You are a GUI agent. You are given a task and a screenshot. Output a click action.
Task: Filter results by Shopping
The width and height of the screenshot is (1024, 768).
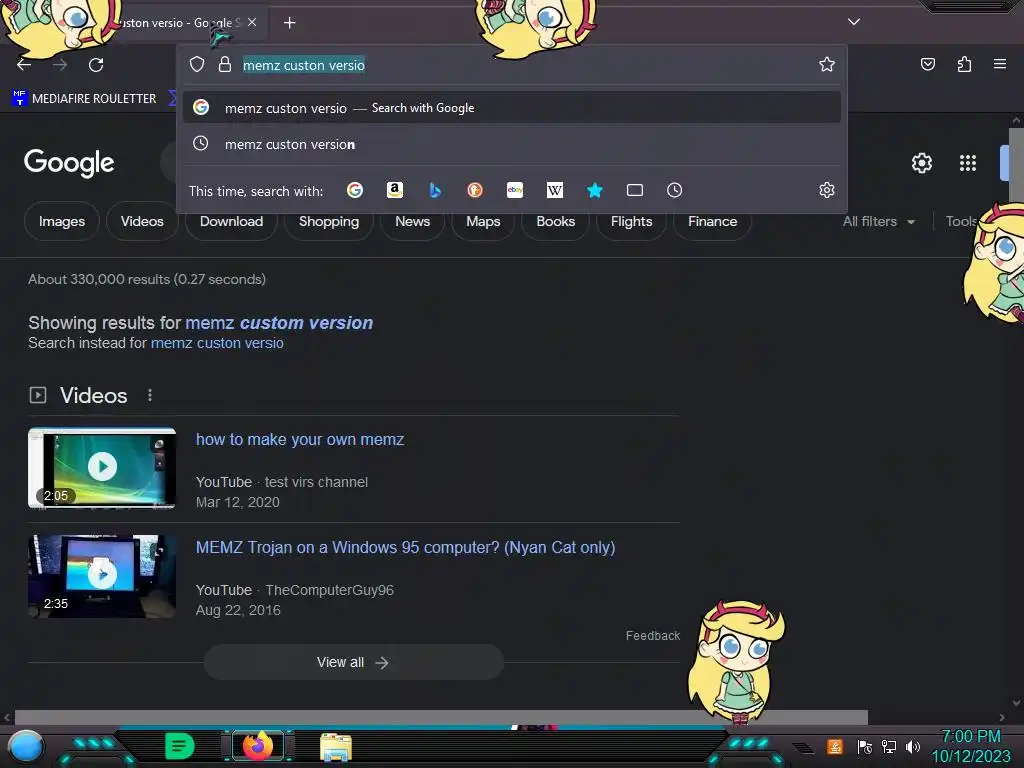(328, 221)
